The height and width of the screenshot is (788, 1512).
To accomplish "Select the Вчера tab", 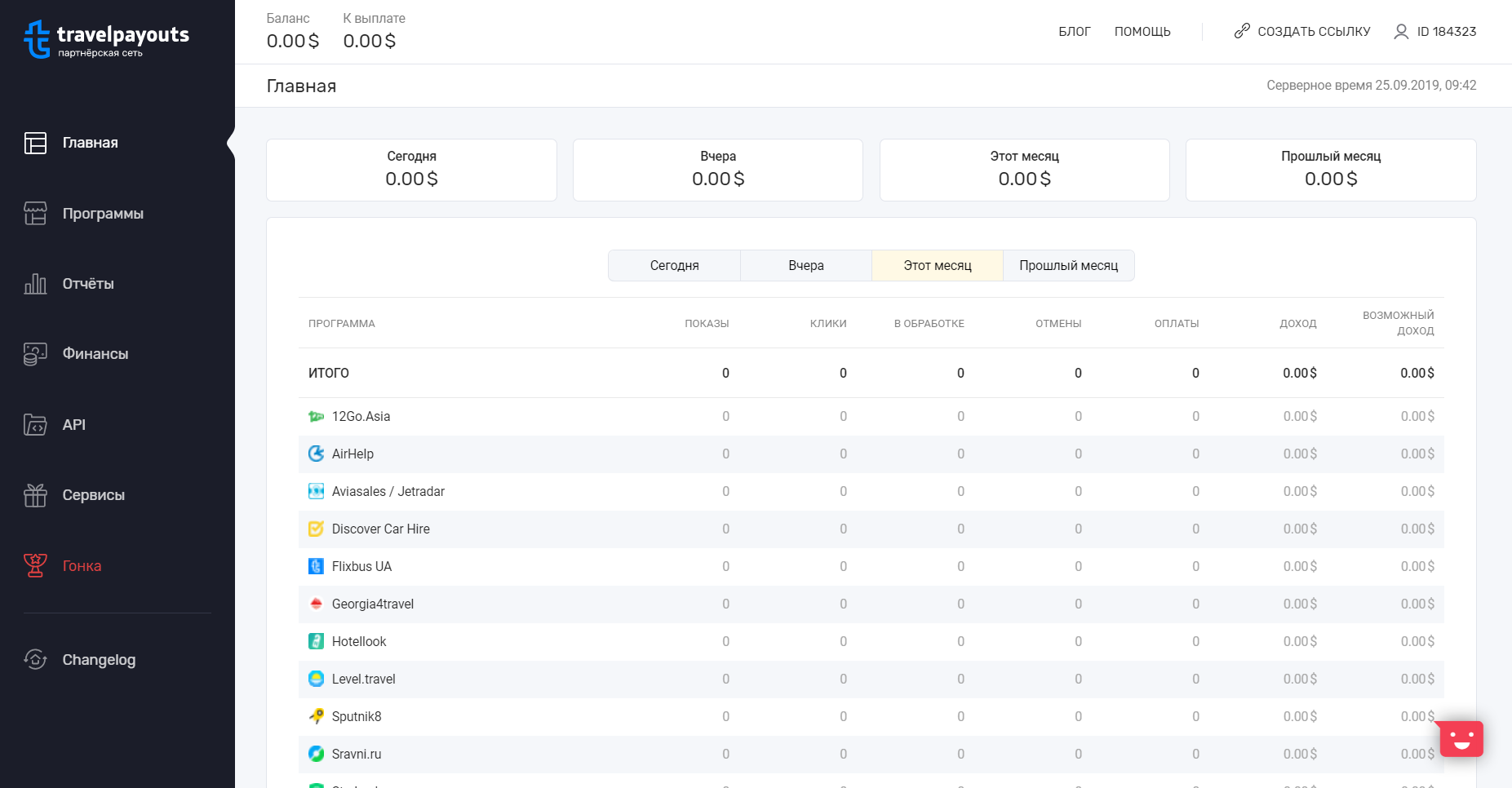I will (x=806, y=266).
